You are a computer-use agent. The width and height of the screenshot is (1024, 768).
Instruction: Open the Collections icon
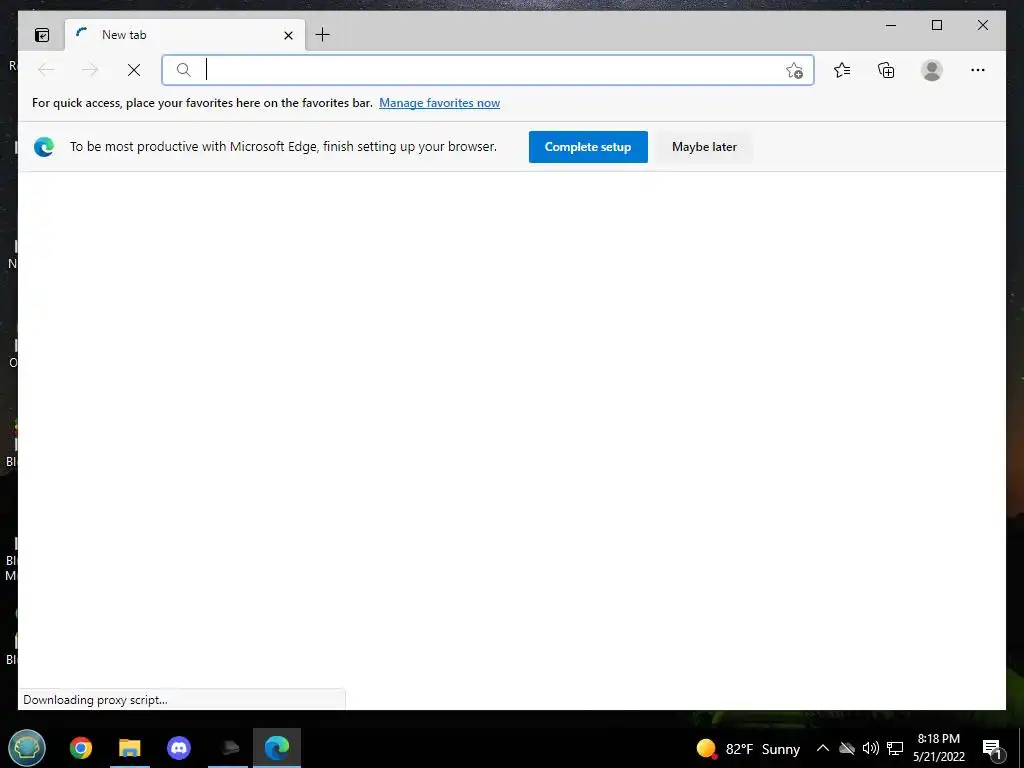pyautogui.click(x=886, y=70)
